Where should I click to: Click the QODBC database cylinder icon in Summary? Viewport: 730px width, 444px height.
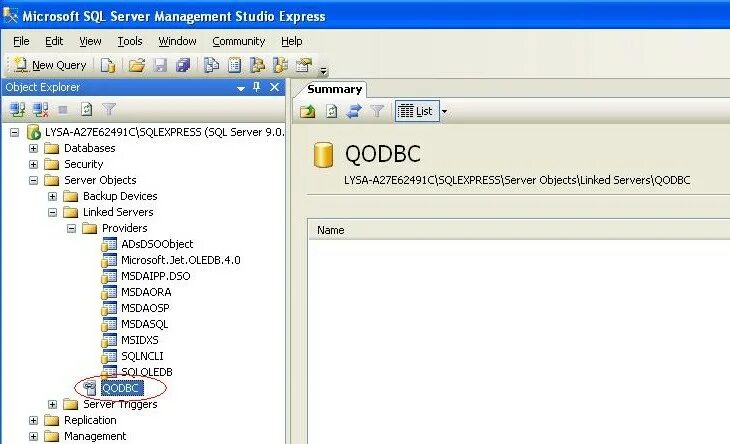(x=323, y=155)
